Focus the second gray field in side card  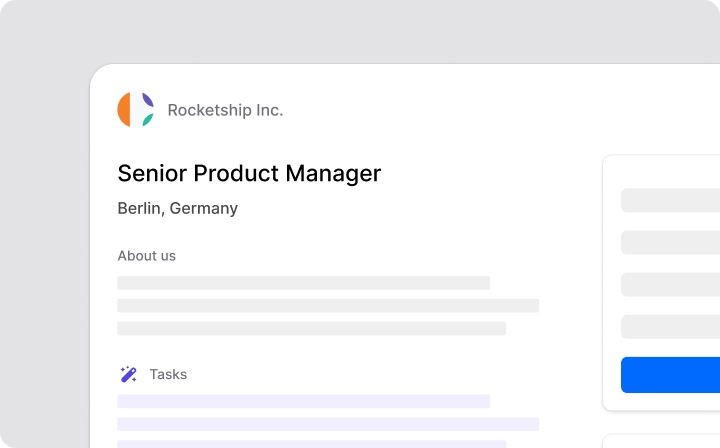coord(670,242)
